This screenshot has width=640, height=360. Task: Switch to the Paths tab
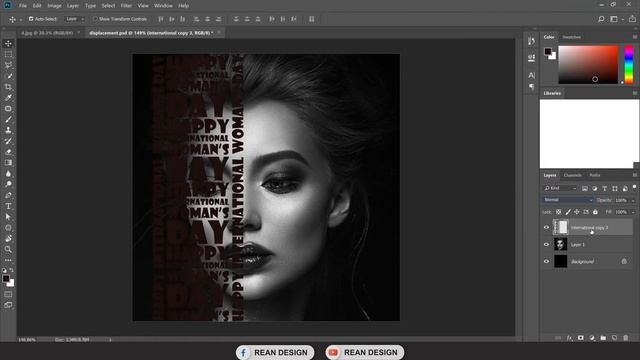[595, 175]
